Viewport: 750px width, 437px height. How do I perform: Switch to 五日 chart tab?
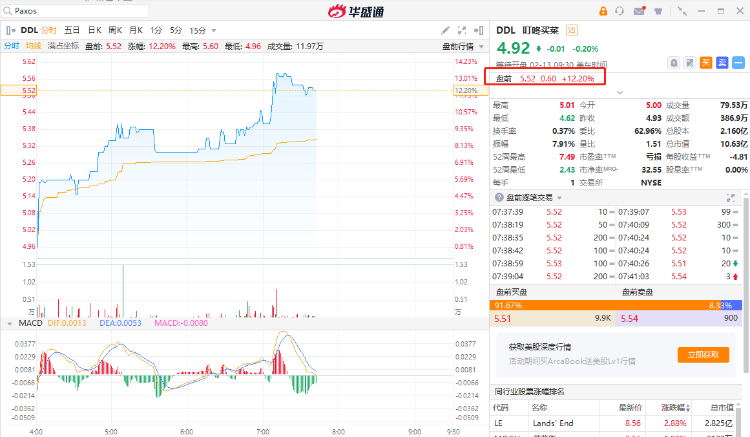click(x=72, y=31)
